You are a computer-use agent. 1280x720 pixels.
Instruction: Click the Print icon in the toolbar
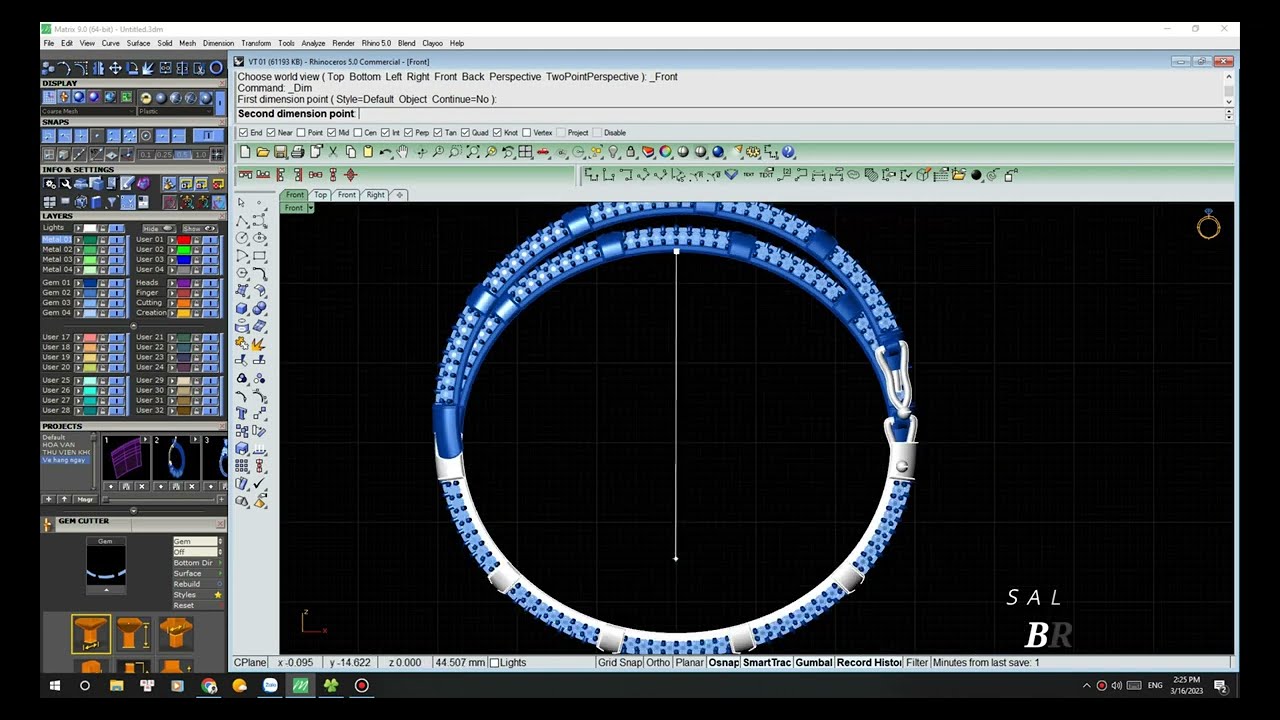pyautogui.click(x=299, y=152)
